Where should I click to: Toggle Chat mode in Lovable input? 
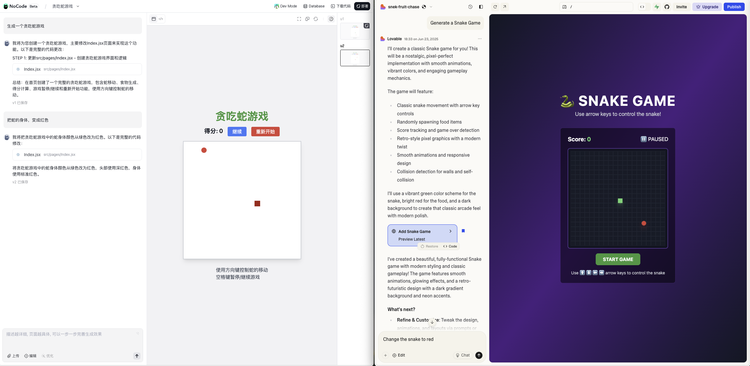coord(463,355)
